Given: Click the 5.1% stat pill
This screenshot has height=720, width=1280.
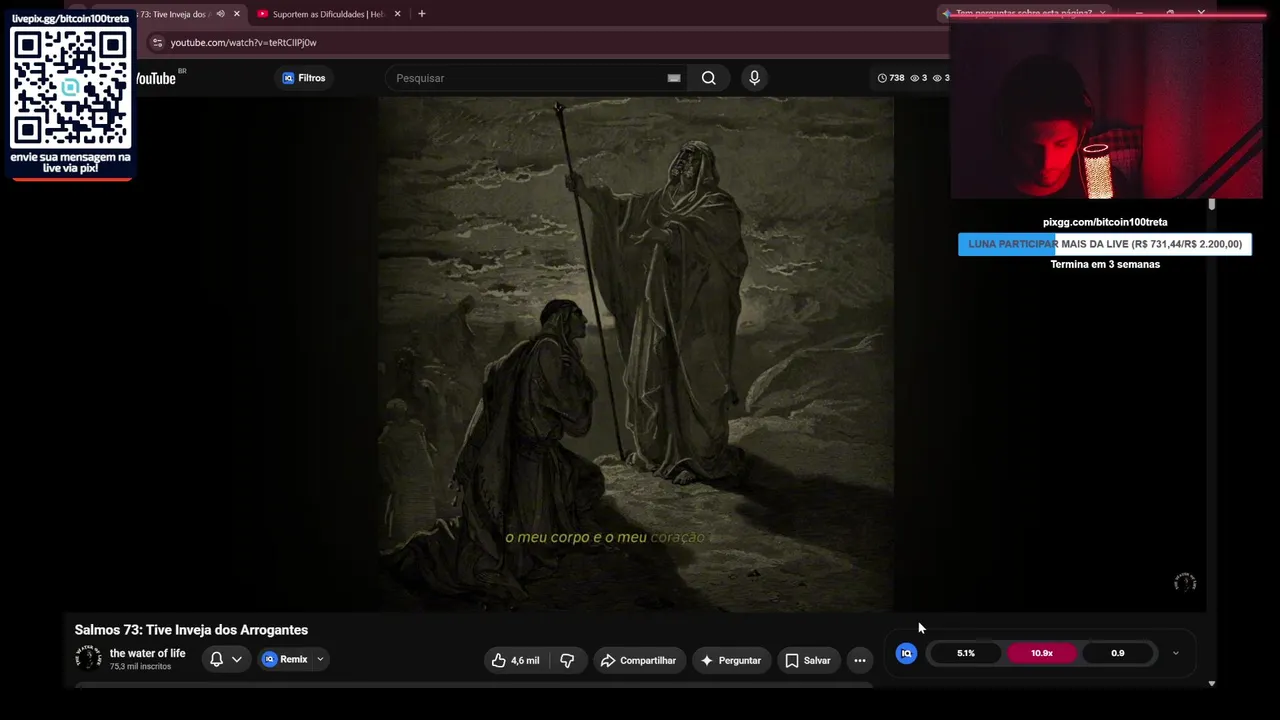Looking at the screenshot, I should 966,653.
